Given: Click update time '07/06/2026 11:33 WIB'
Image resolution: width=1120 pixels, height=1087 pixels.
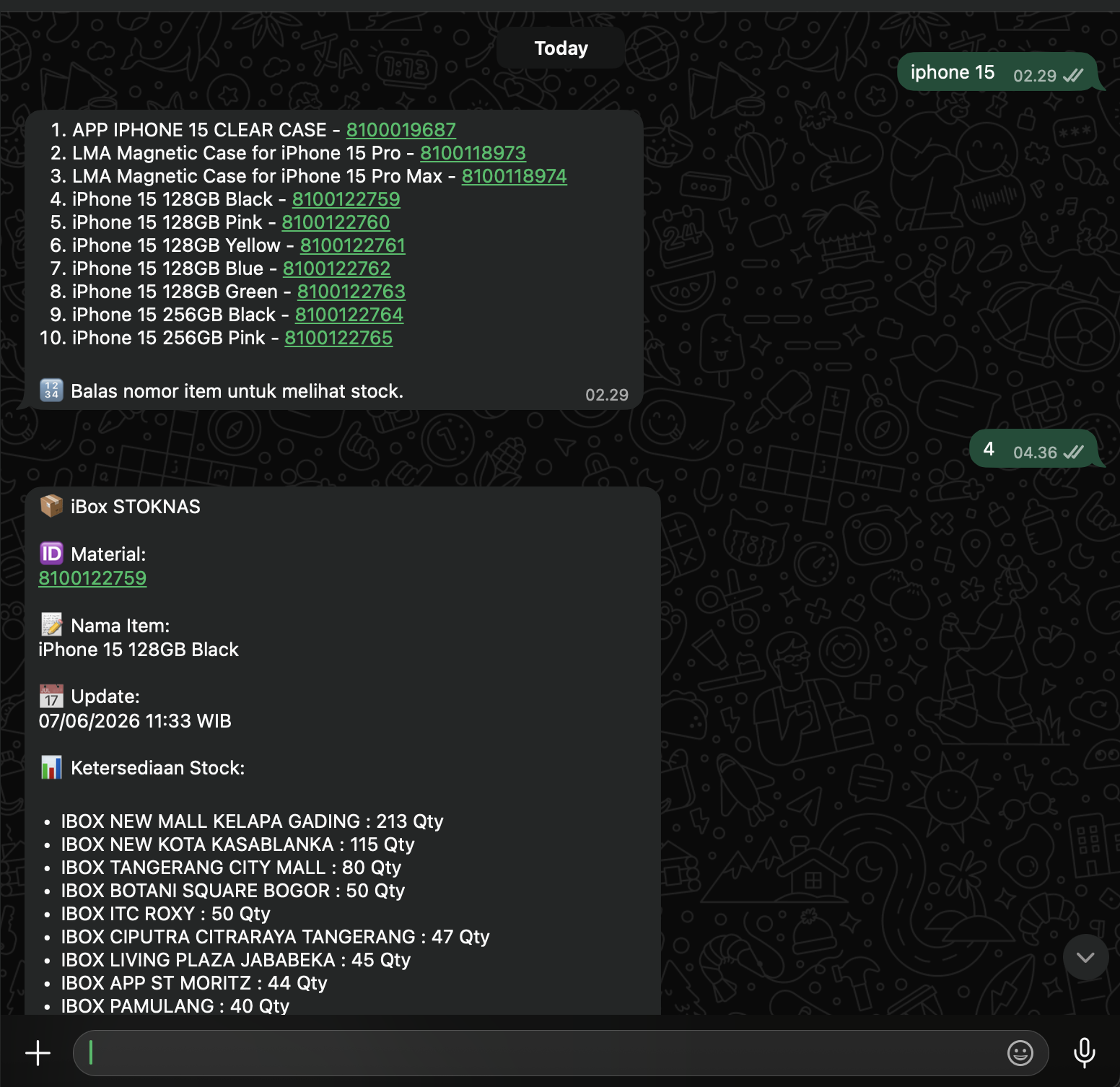Looking at the screenshot, I should (x=135, y=721).
